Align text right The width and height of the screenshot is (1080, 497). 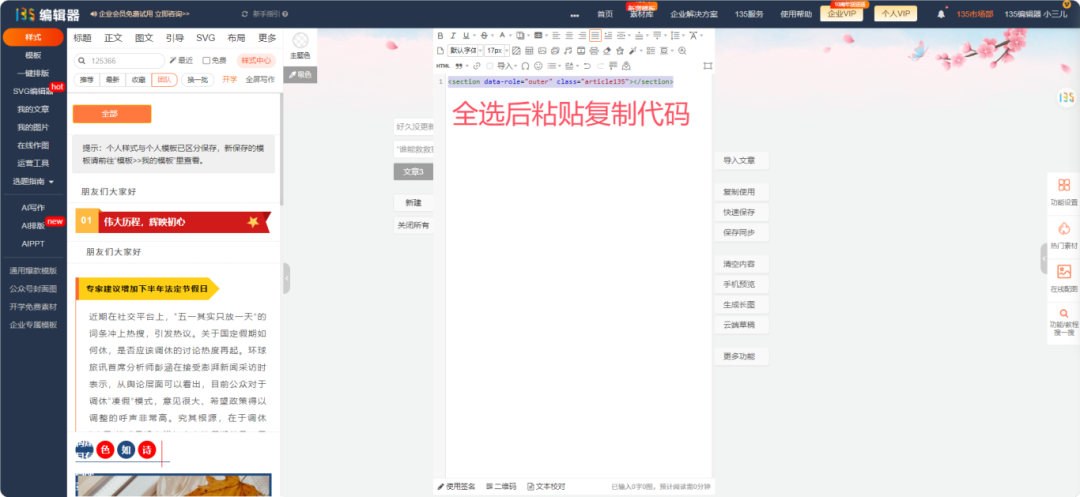click(x=583, y=35)
